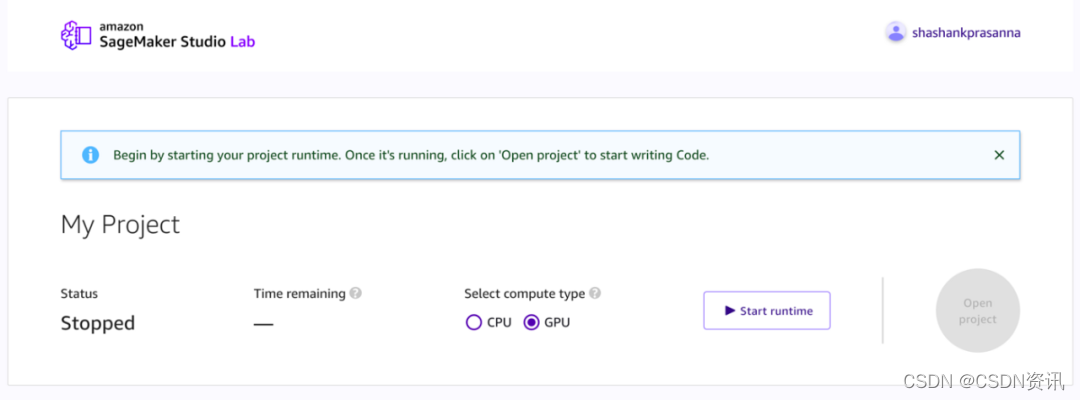This screenshot has width=1080, height=400.
Task: Click the Open project round button
Action: click(977, 311)
